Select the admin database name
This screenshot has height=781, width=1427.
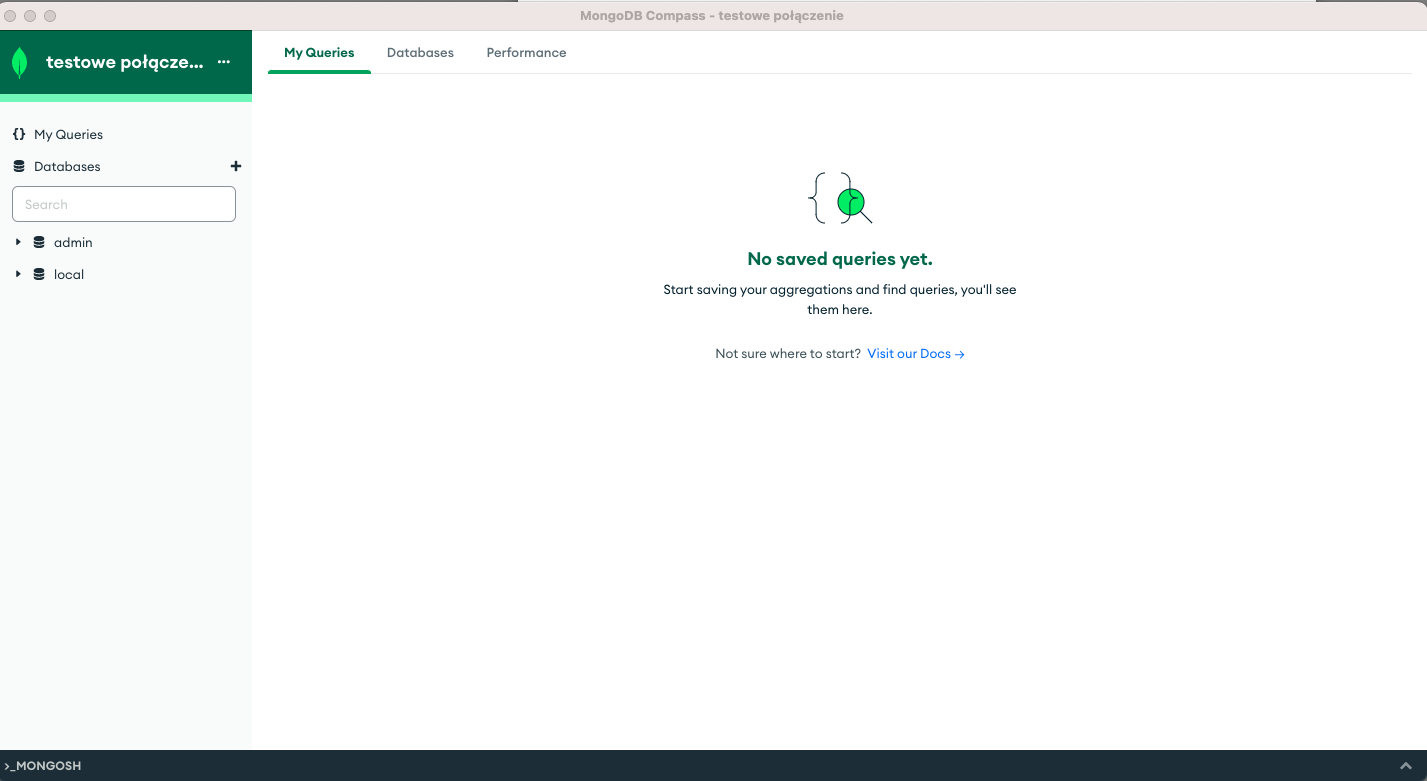(x=73, y=242)
